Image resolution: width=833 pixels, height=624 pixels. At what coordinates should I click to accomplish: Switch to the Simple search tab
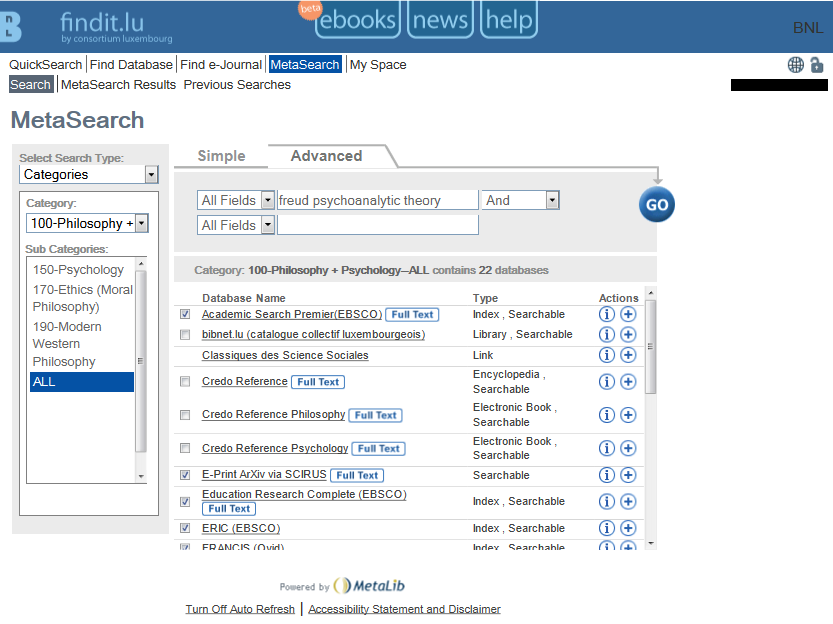(222, 156)
